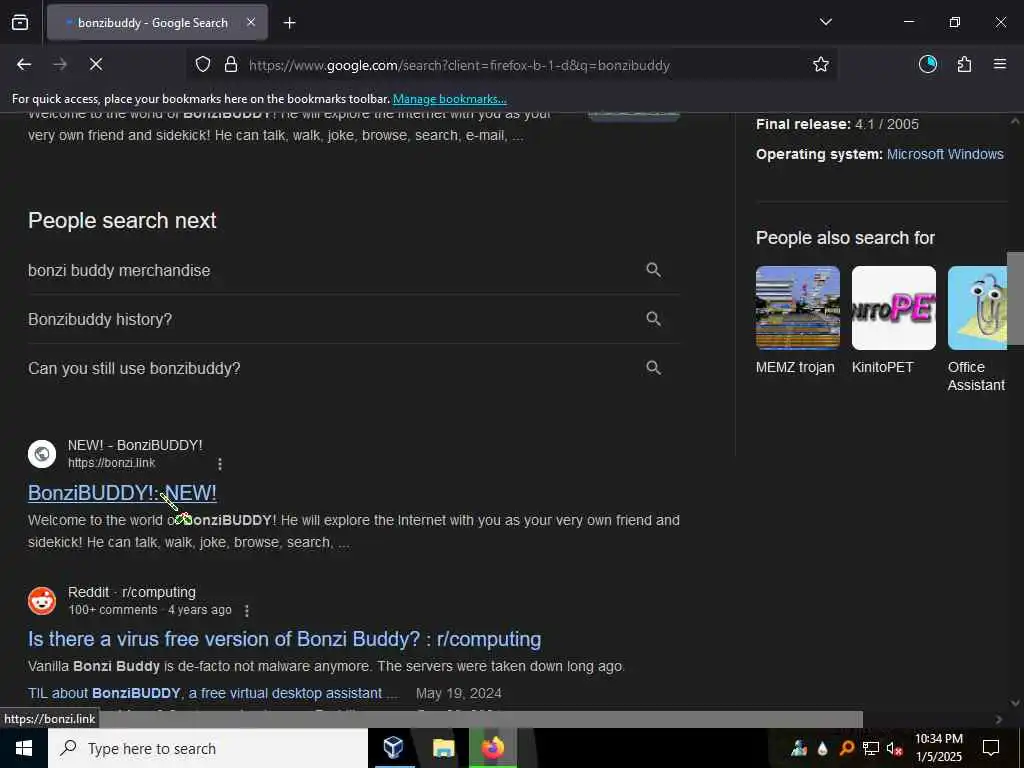
Task: Open a new tab with the plus button
Action: (289, 23)
